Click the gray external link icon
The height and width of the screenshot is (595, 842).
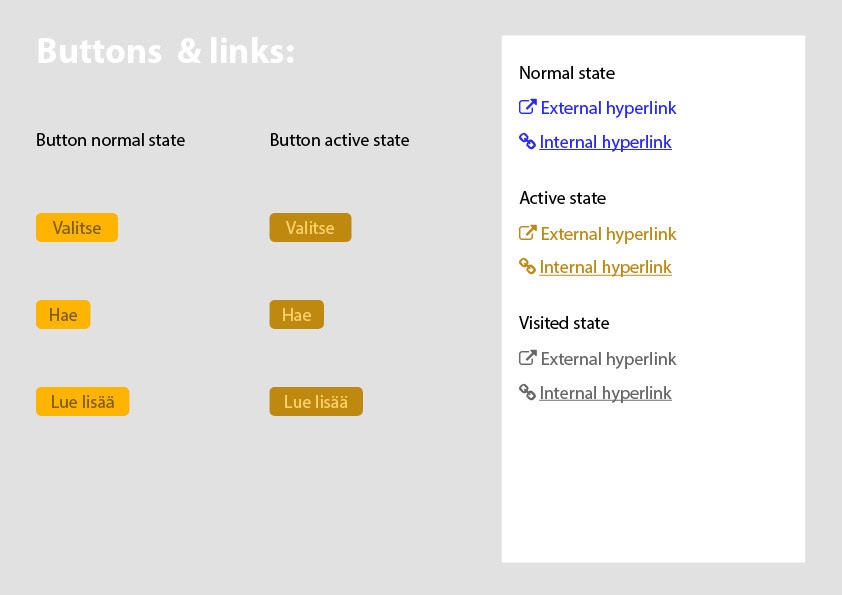click(x=528, y=358)
